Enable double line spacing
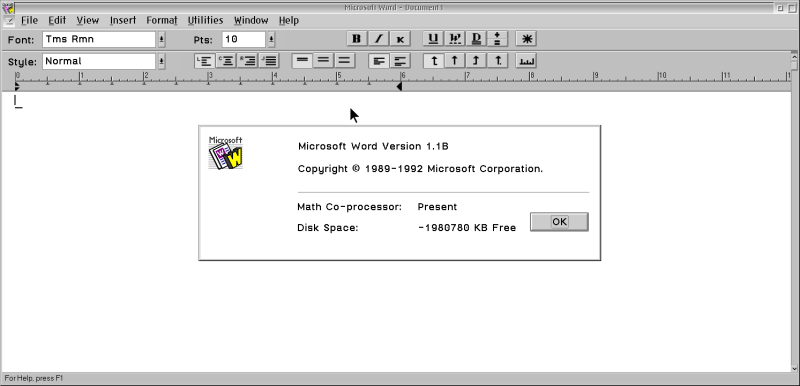Viewport: 800px width, 386px height. 344,61
